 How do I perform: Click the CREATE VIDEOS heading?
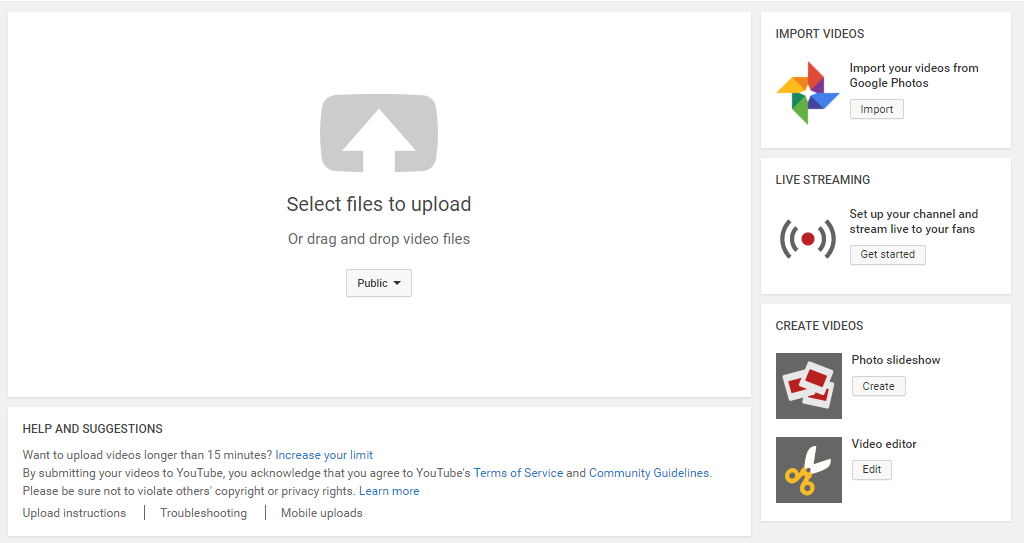click(x=819, y=325)
